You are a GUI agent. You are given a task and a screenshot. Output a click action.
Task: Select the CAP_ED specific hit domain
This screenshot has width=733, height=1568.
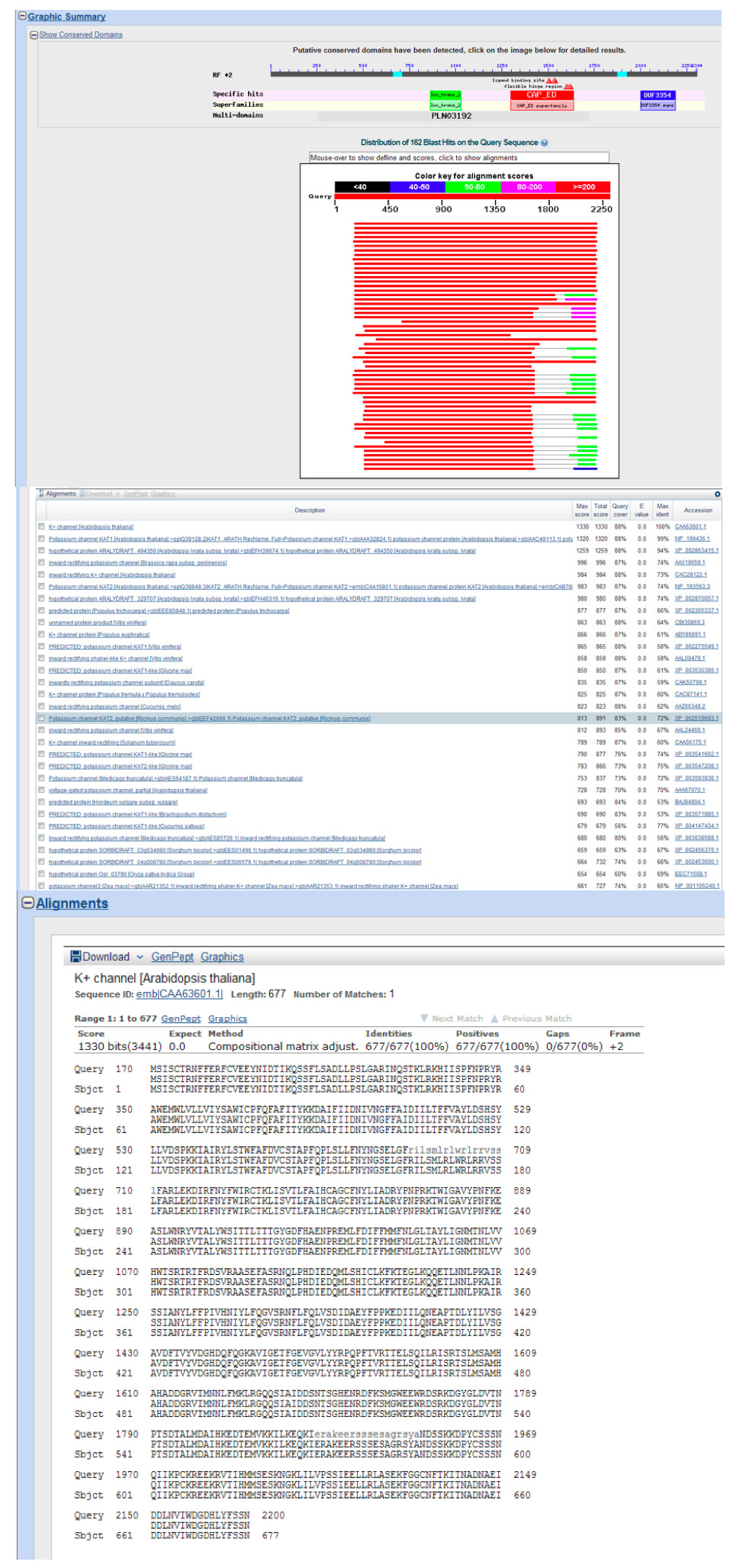[542, 95]
